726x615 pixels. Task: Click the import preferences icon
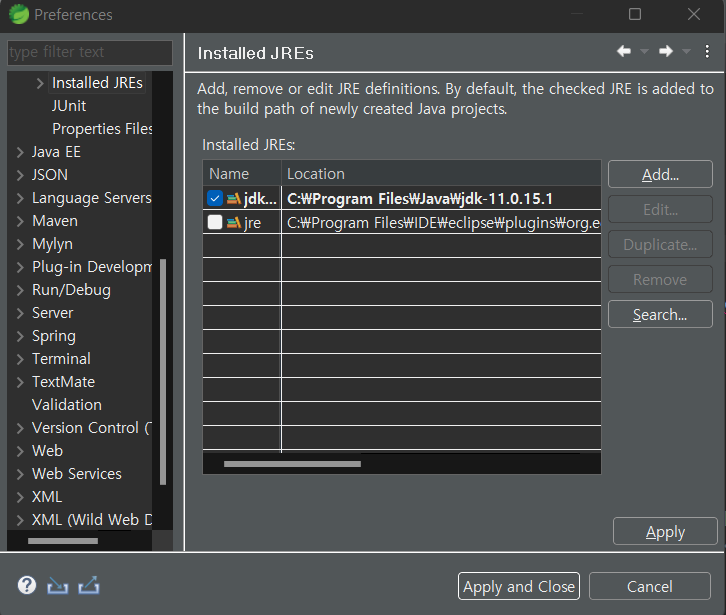point(57,586)
